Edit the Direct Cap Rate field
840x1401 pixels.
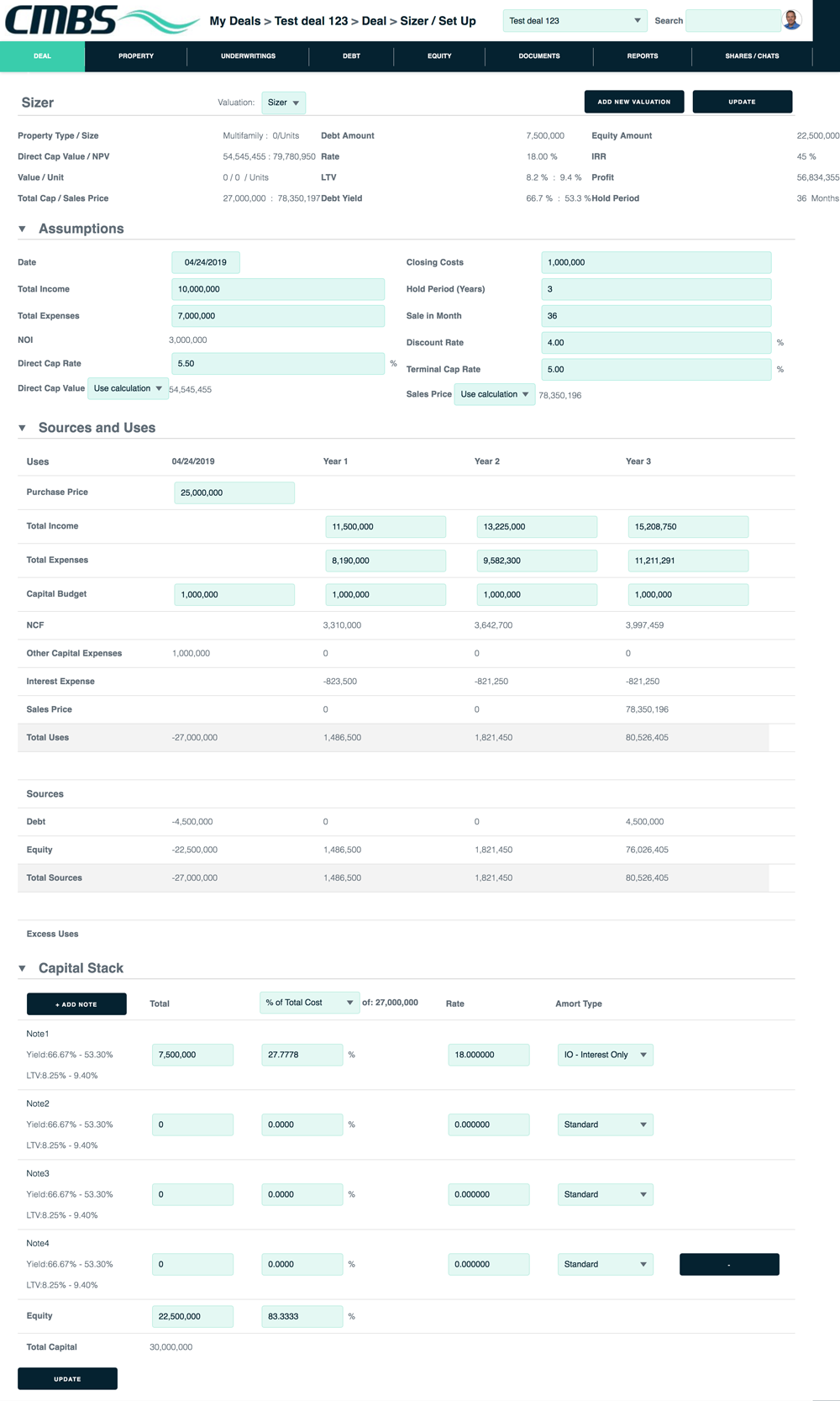click(x=278, y=364)
